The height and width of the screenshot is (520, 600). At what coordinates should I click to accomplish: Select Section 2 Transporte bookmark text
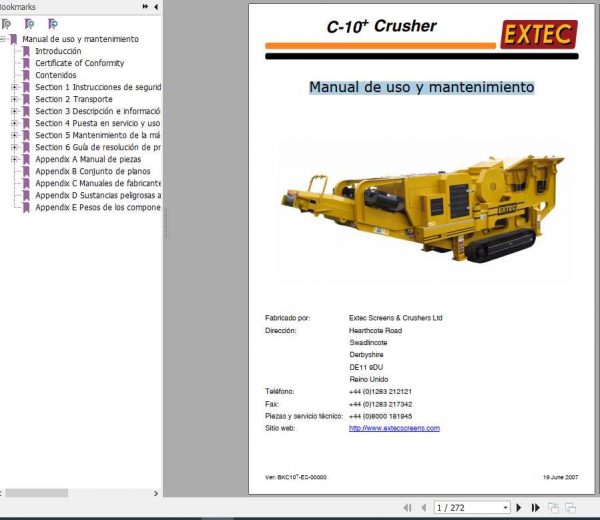point(74,99)
